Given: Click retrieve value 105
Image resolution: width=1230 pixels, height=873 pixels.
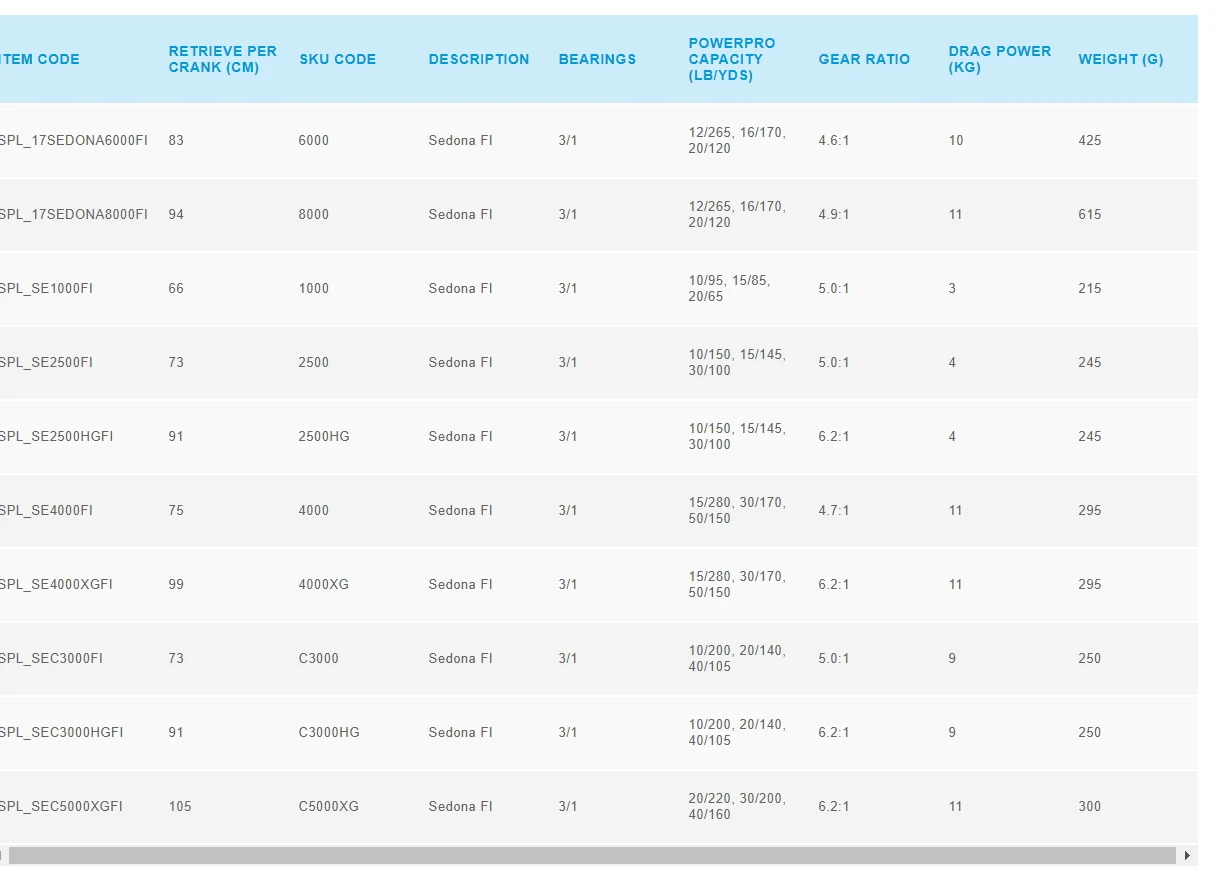Looking at the screenshot, I should click(x=180, y=806).
